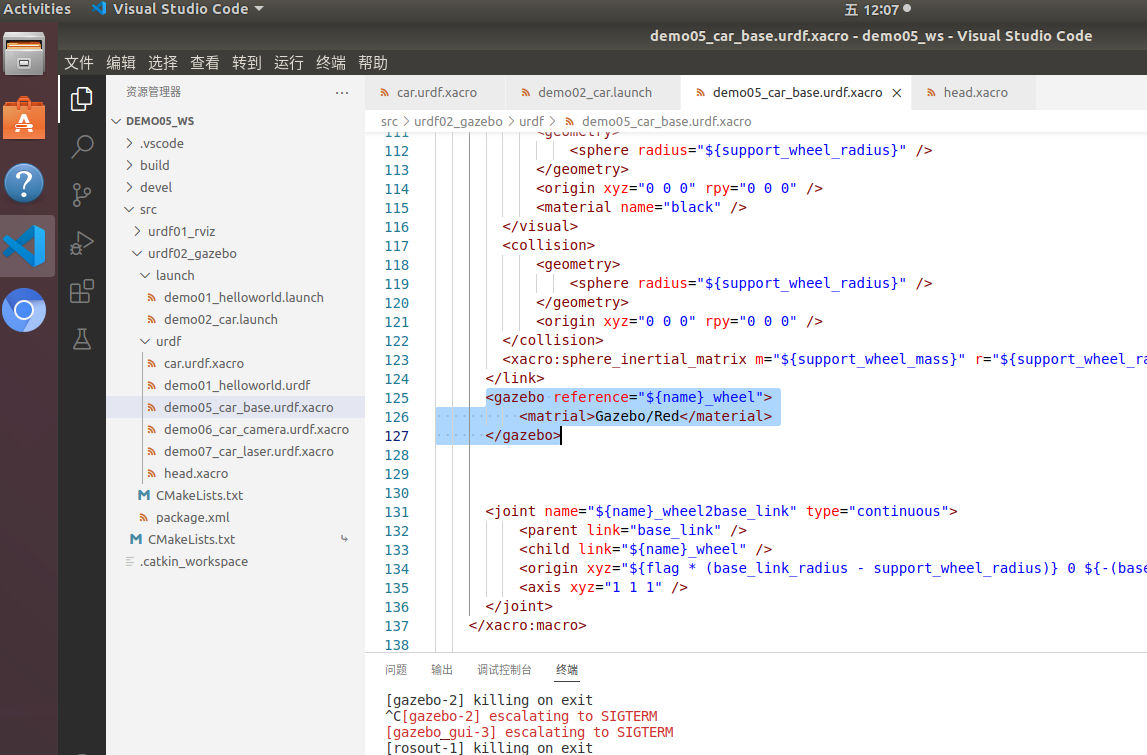
Task: Switch to car.urdf.xacro editor tab
Action: 435,93
